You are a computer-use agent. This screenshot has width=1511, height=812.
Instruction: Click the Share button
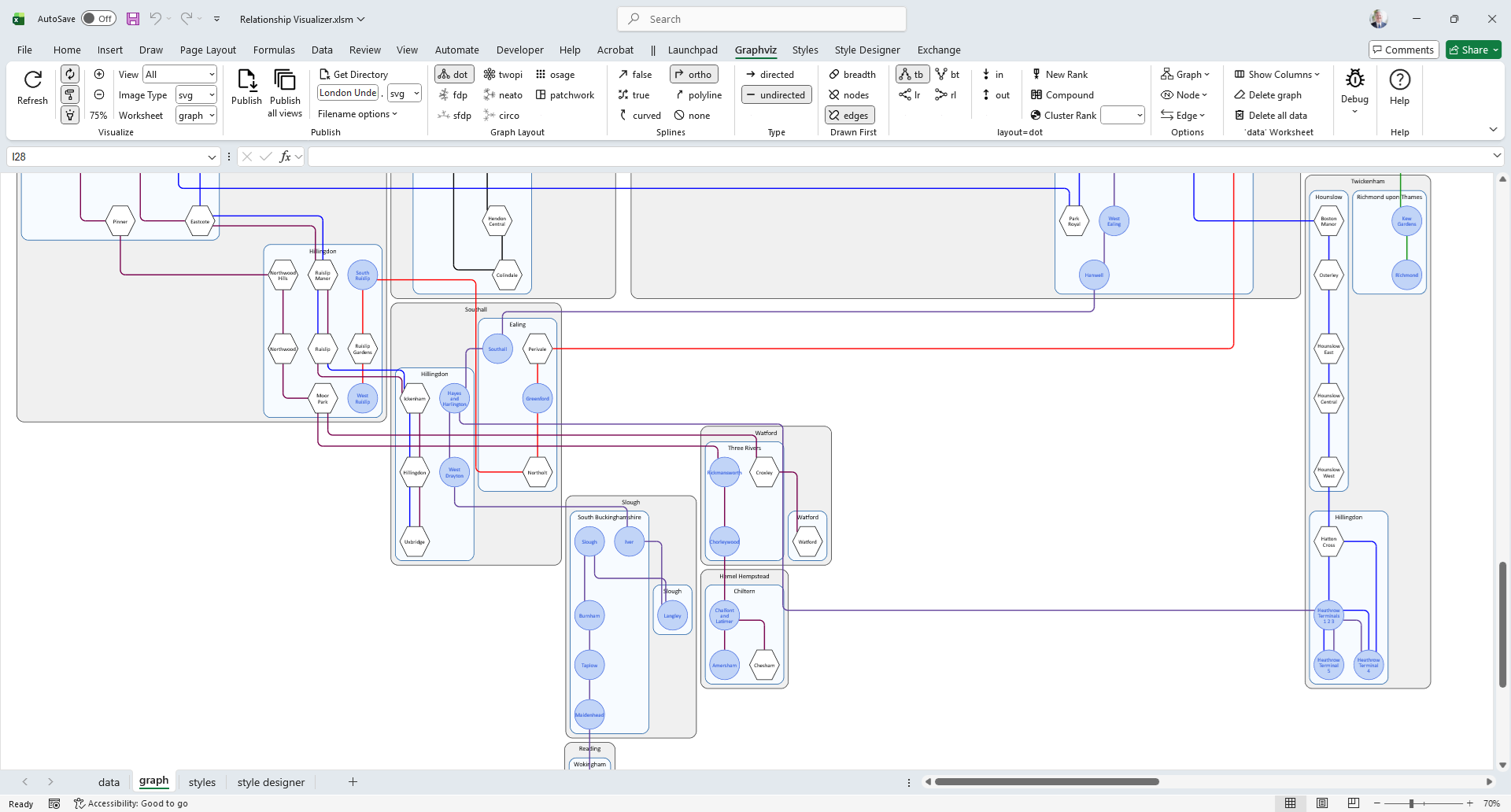click(1473, 50)
